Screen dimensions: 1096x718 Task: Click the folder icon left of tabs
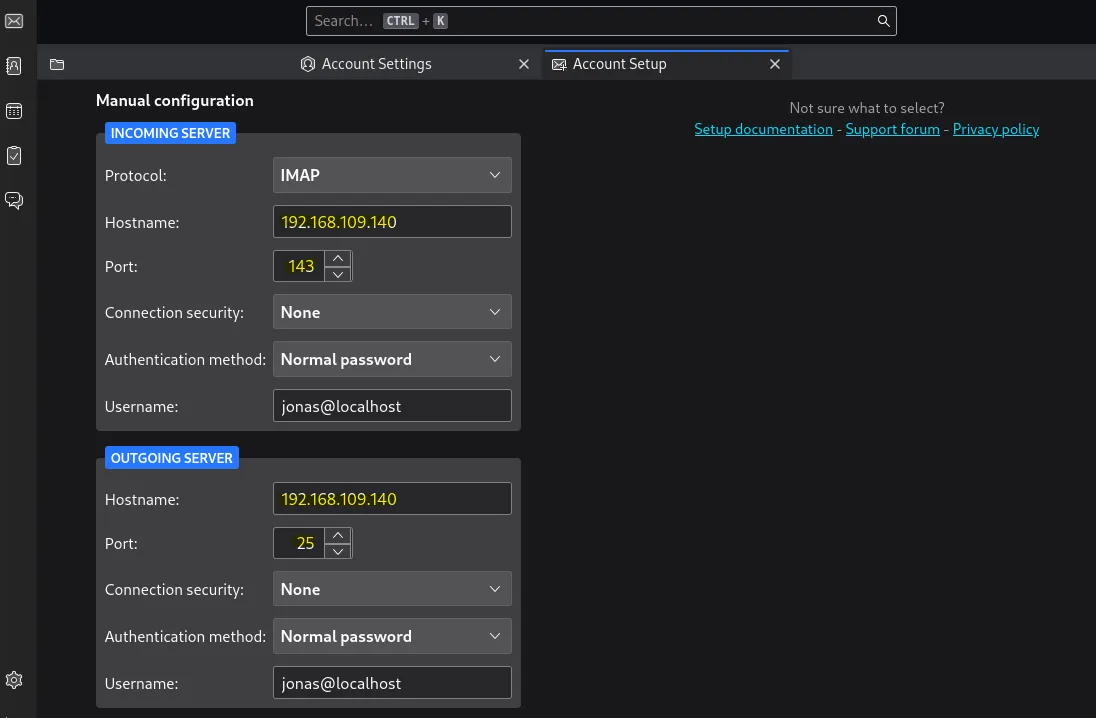click(x=57, y=64)
